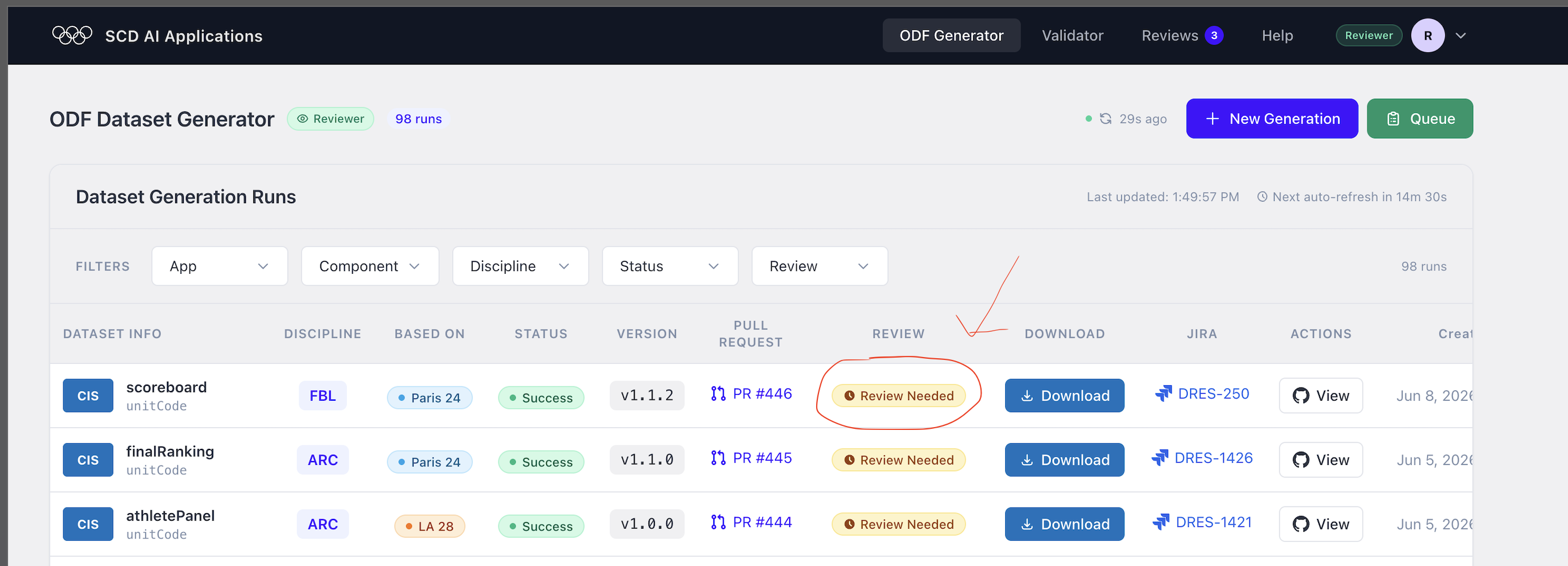The height and width of the screenshot is (566, 1568).
Task: Expand the Review filter dropdown
Action: coord(819,266)
